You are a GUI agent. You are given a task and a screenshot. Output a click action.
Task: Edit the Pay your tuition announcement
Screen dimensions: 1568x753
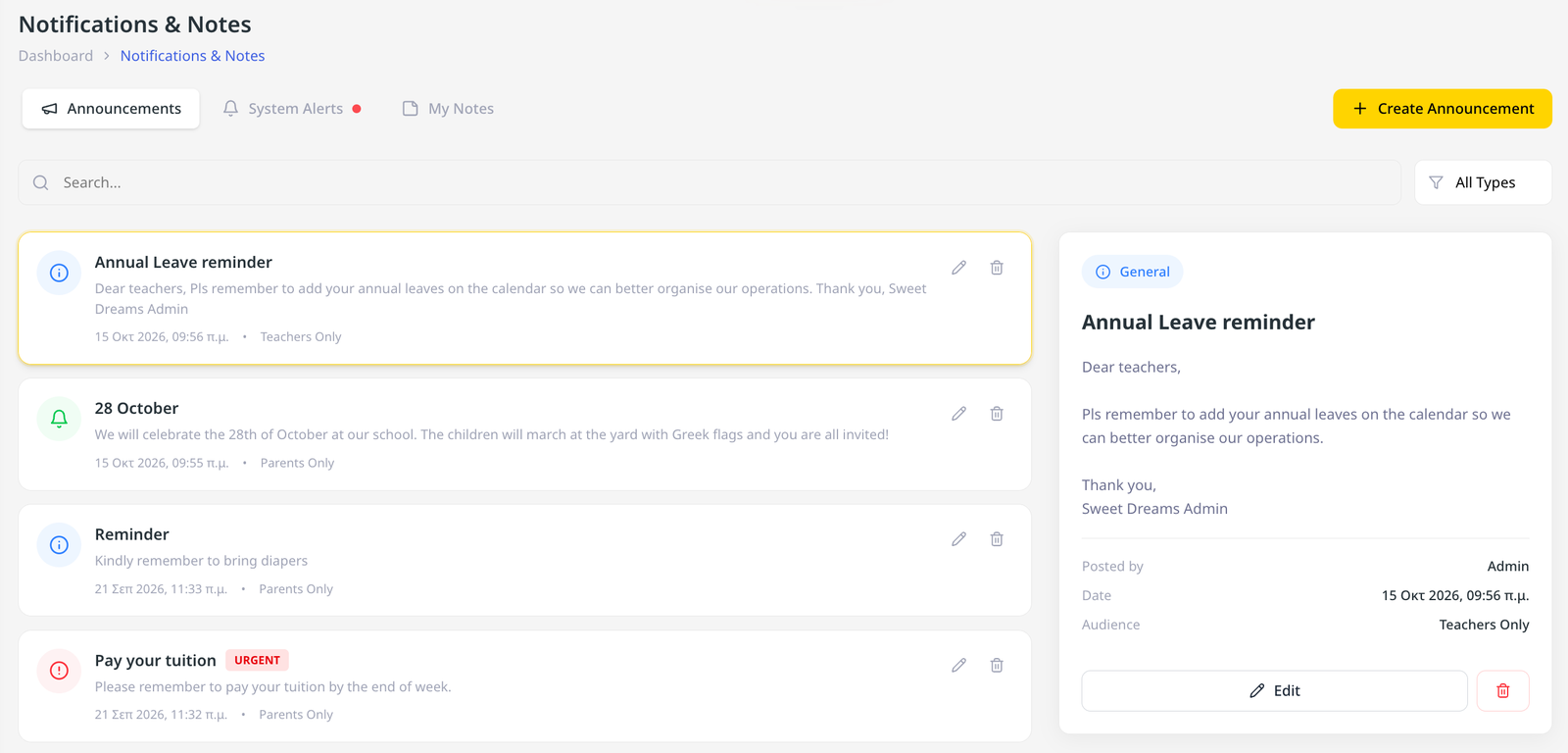coord(958,666)
